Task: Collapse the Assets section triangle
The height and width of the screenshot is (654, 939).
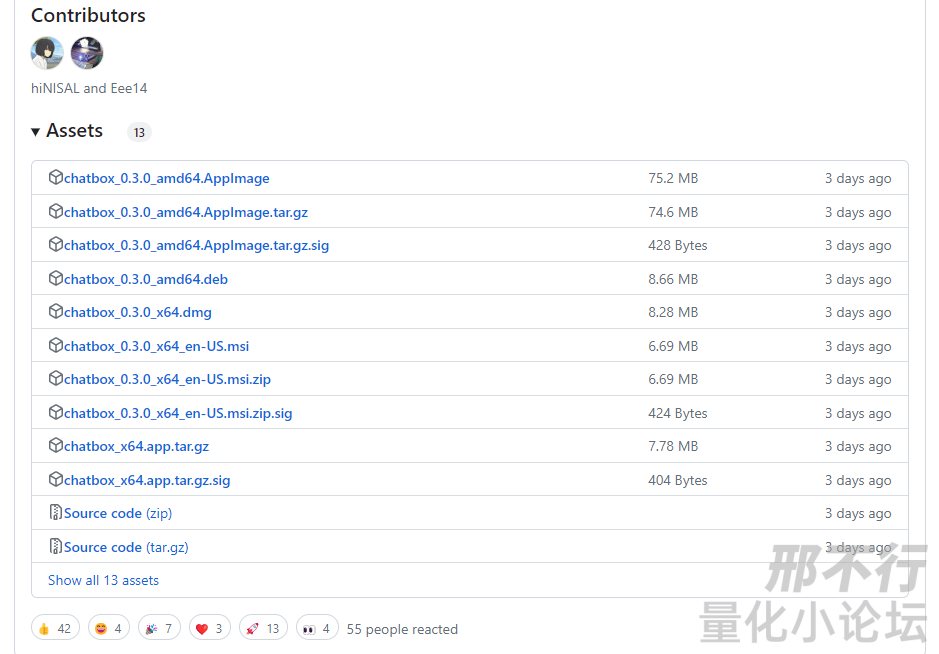Action: pyautogui.click(x=35, y=131)
